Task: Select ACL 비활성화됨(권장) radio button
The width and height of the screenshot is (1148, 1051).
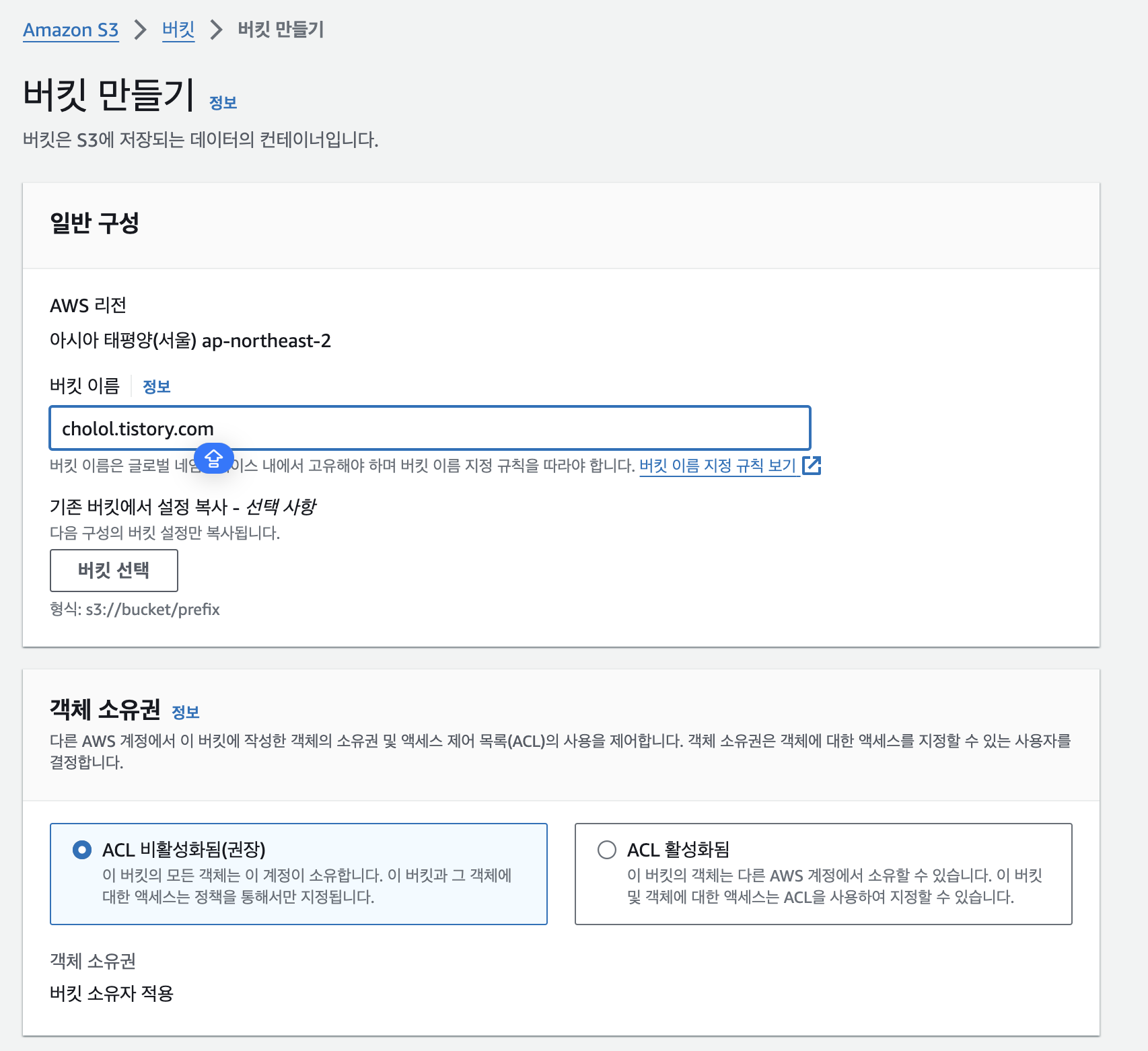Action: pos(82,850)
